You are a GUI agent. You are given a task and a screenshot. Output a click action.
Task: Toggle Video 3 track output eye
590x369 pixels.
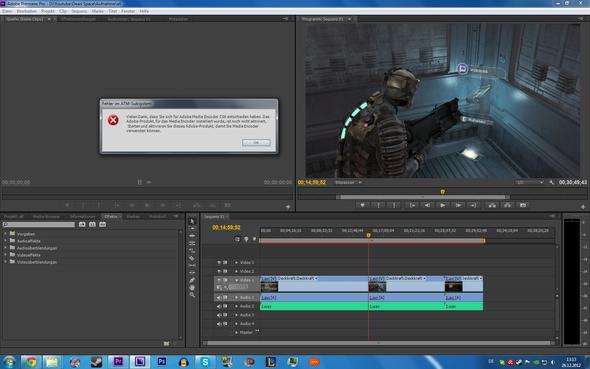219,263
